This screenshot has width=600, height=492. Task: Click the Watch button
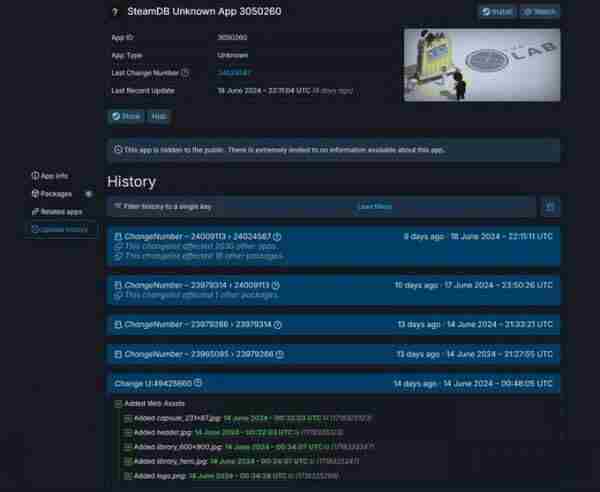(541, 12)
